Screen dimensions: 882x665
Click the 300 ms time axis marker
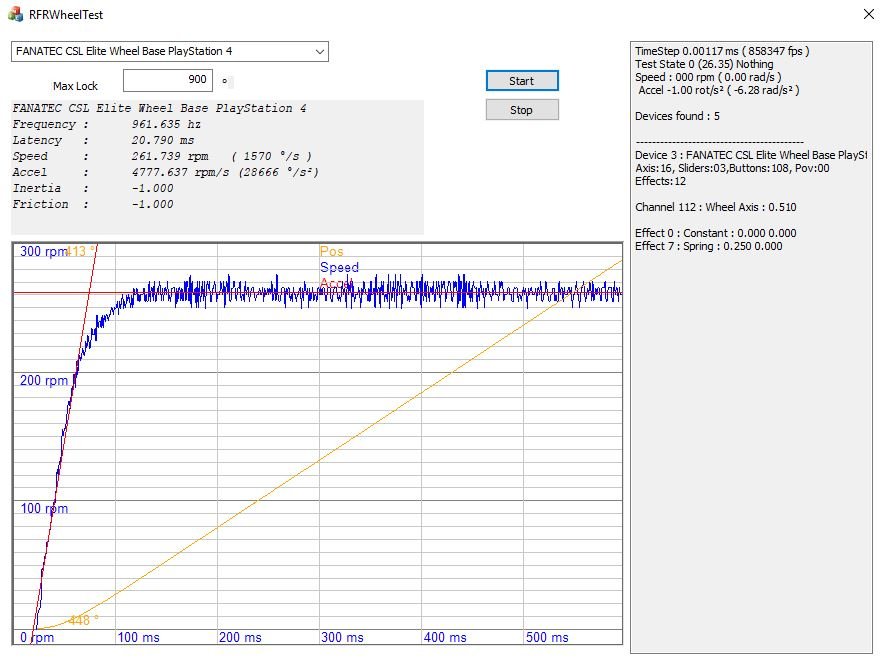point(343,637)
